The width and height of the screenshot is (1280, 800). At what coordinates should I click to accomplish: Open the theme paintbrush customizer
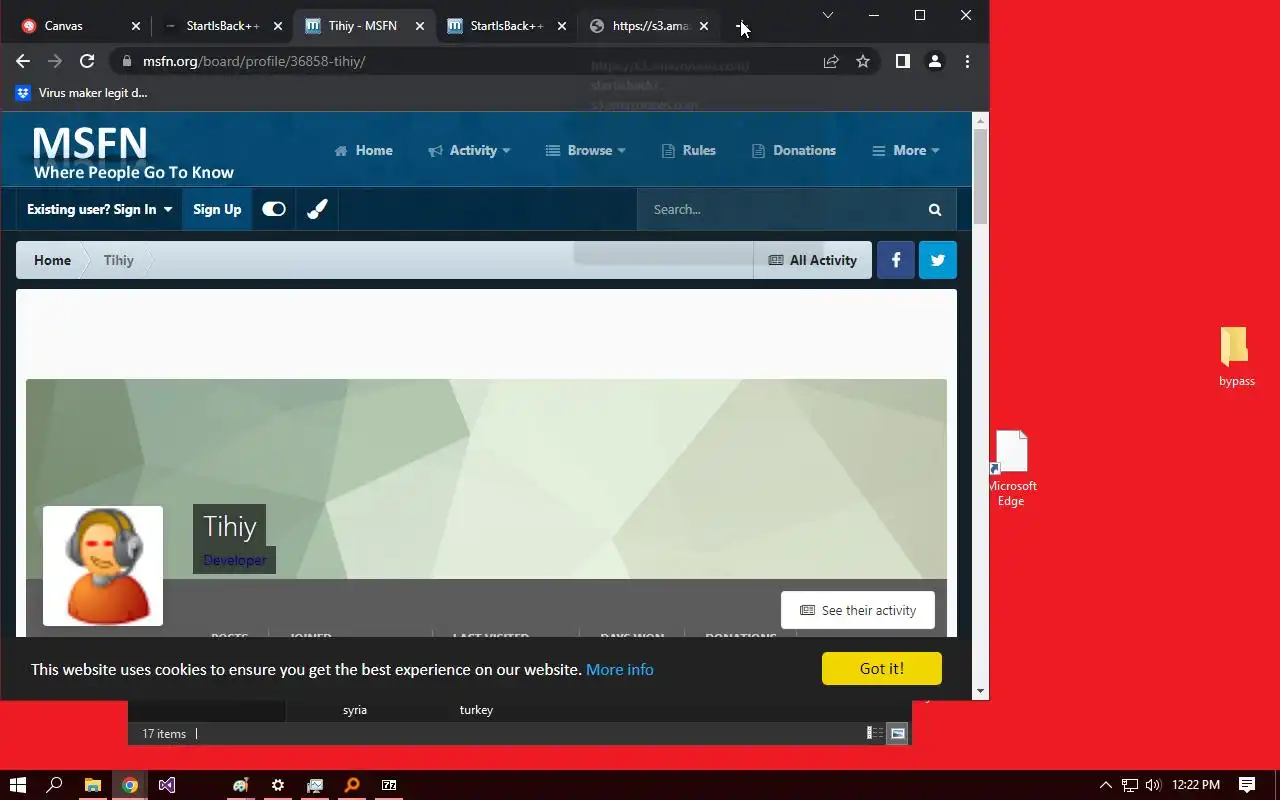tap(317, 209)
